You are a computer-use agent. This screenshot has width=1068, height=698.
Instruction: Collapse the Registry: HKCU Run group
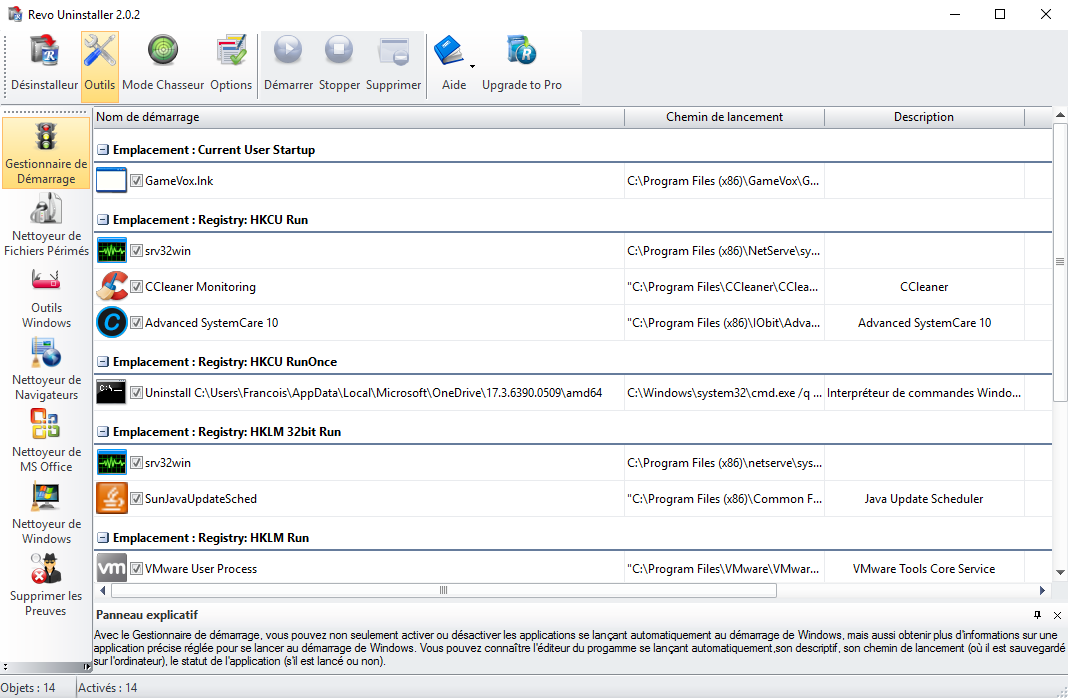103,220
